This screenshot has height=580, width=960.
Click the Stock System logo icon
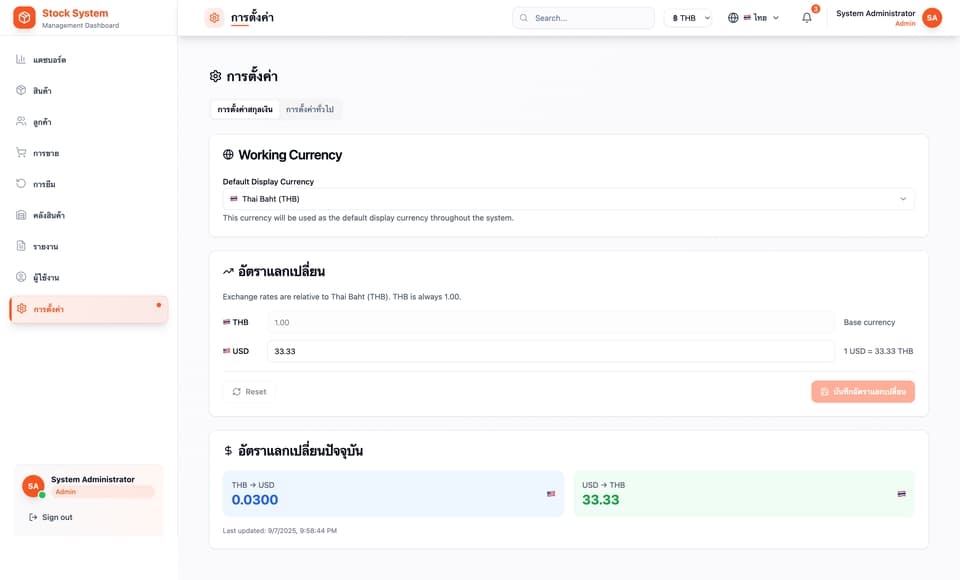(24, 18)
